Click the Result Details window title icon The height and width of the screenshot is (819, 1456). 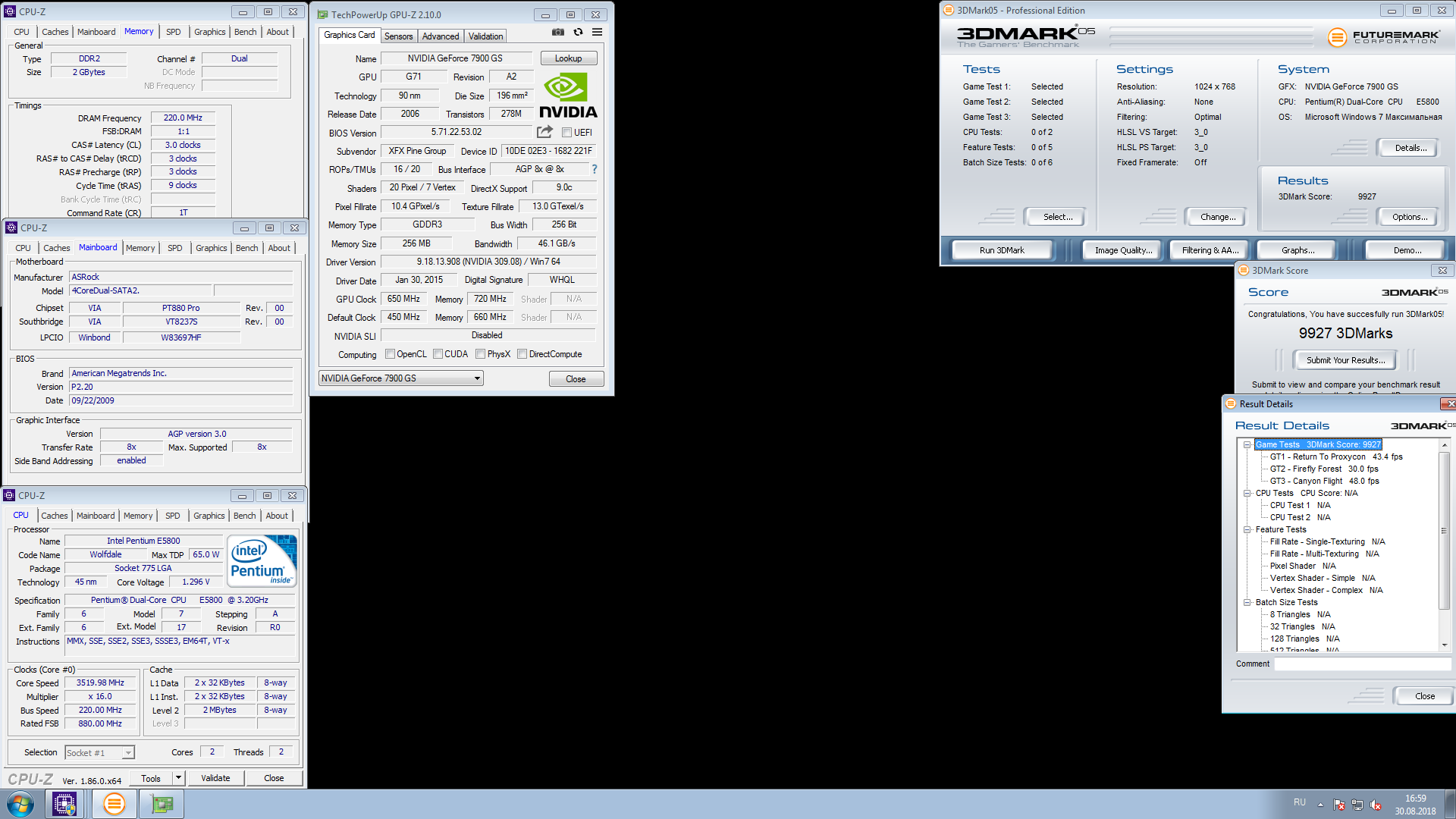click(1231, 403)
